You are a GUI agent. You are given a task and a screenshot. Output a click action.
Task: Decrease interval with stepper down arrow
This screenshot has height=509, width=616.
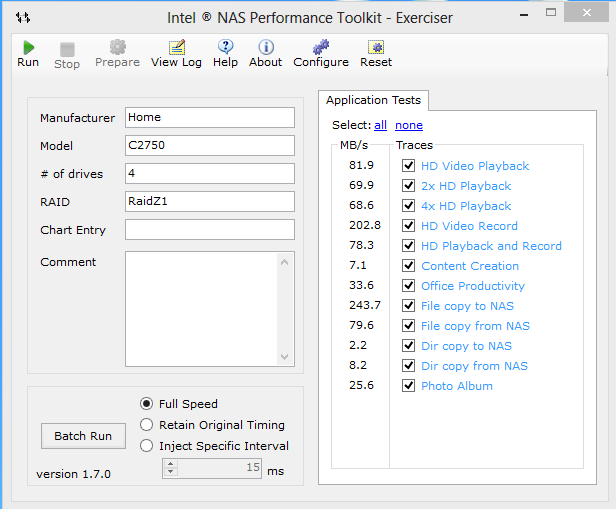coord(170,471)
